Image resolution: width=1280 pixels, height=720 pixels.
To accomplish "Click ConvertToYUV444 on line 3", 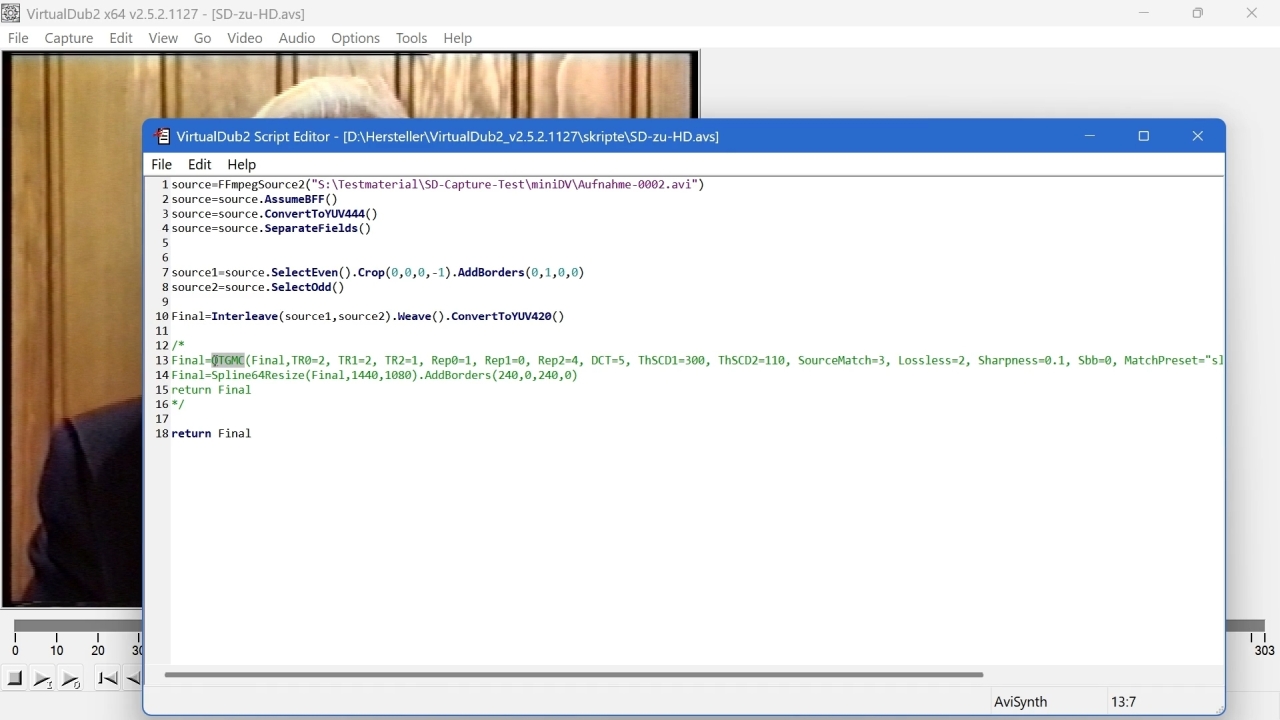I will pos(314,214).
